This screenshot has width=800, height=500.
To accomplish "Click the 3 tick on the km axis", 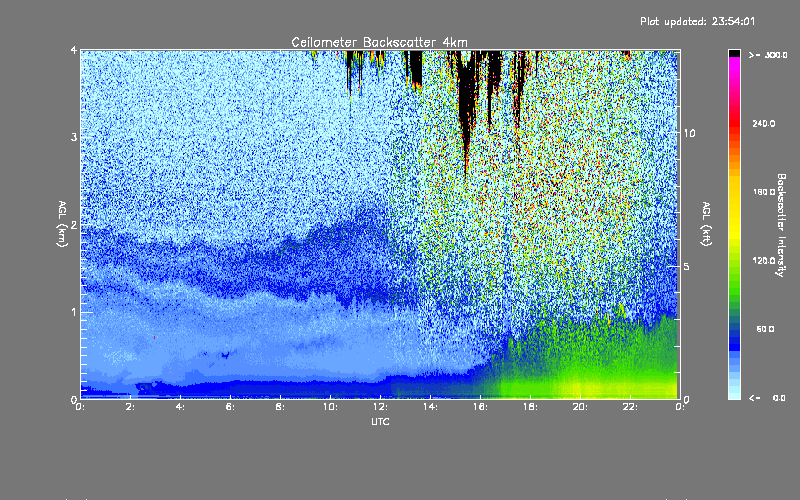I will tap(74, 137).
